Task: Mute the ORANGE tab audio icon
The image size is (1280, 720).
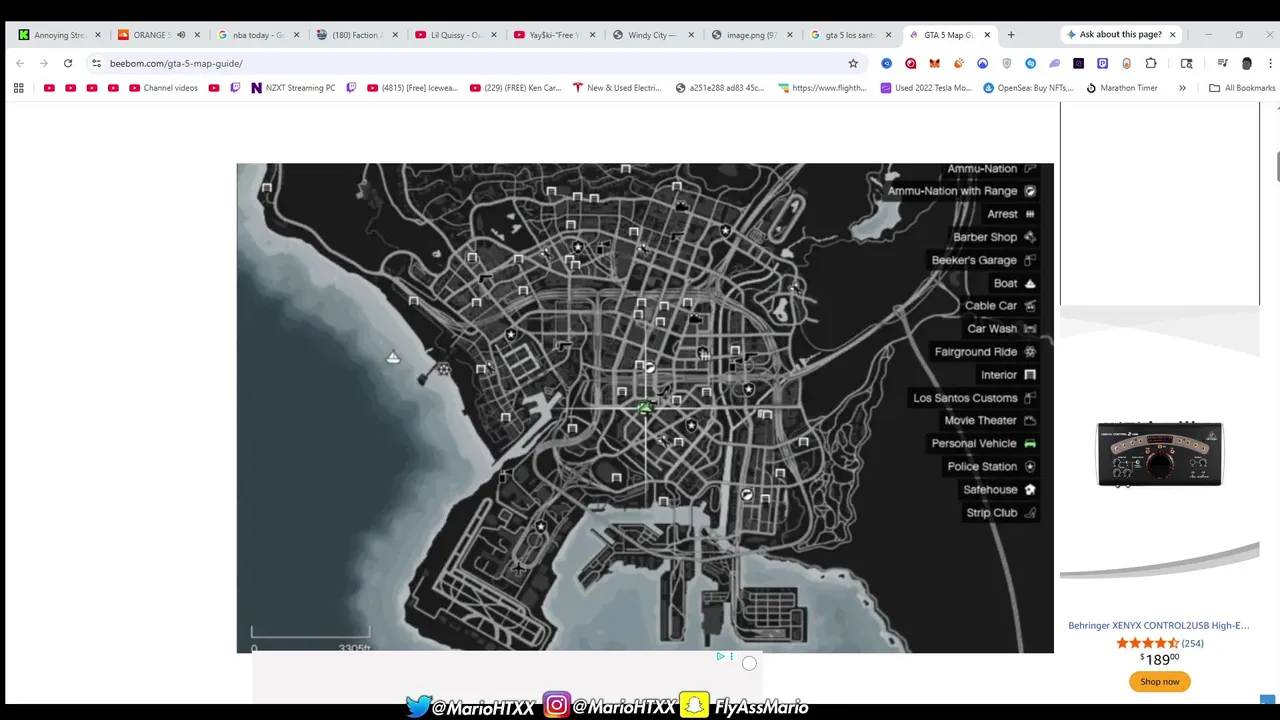Action: pos(181,35)
